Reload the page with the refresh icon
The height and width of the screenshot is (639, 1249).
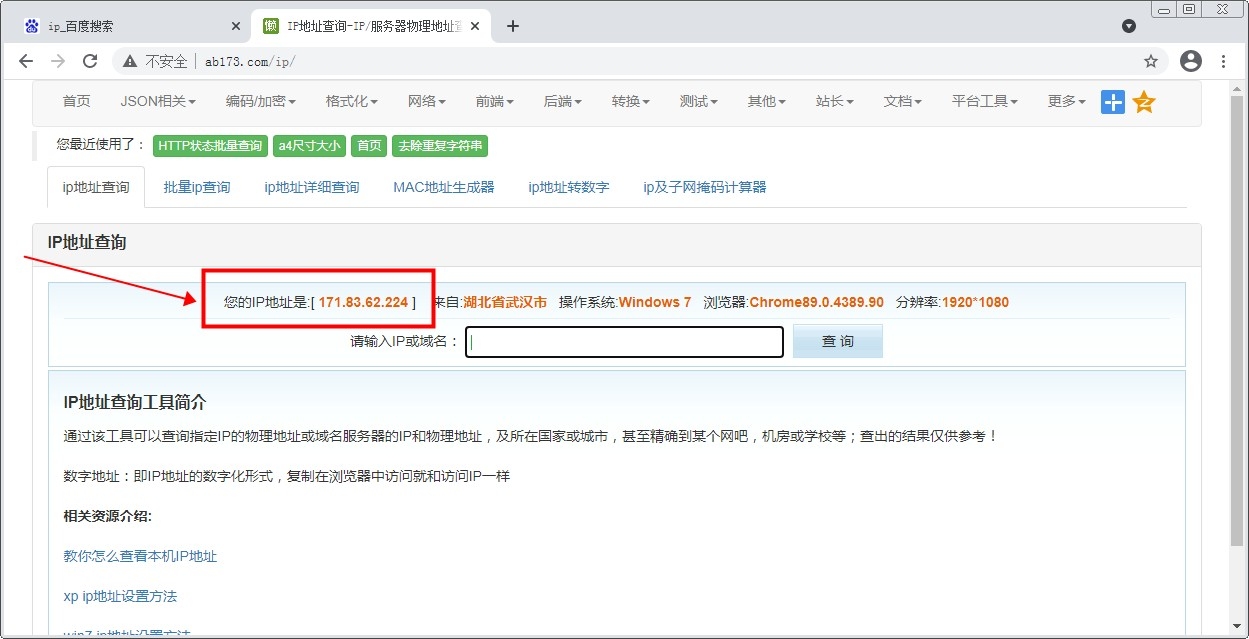pyautogui.click(x=90, y=61)
